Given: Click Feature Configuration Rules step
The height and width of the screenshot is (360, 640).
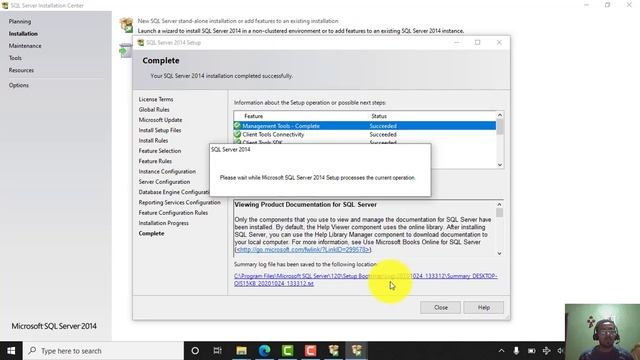Looking at the screenshot, I should (173, 213).
